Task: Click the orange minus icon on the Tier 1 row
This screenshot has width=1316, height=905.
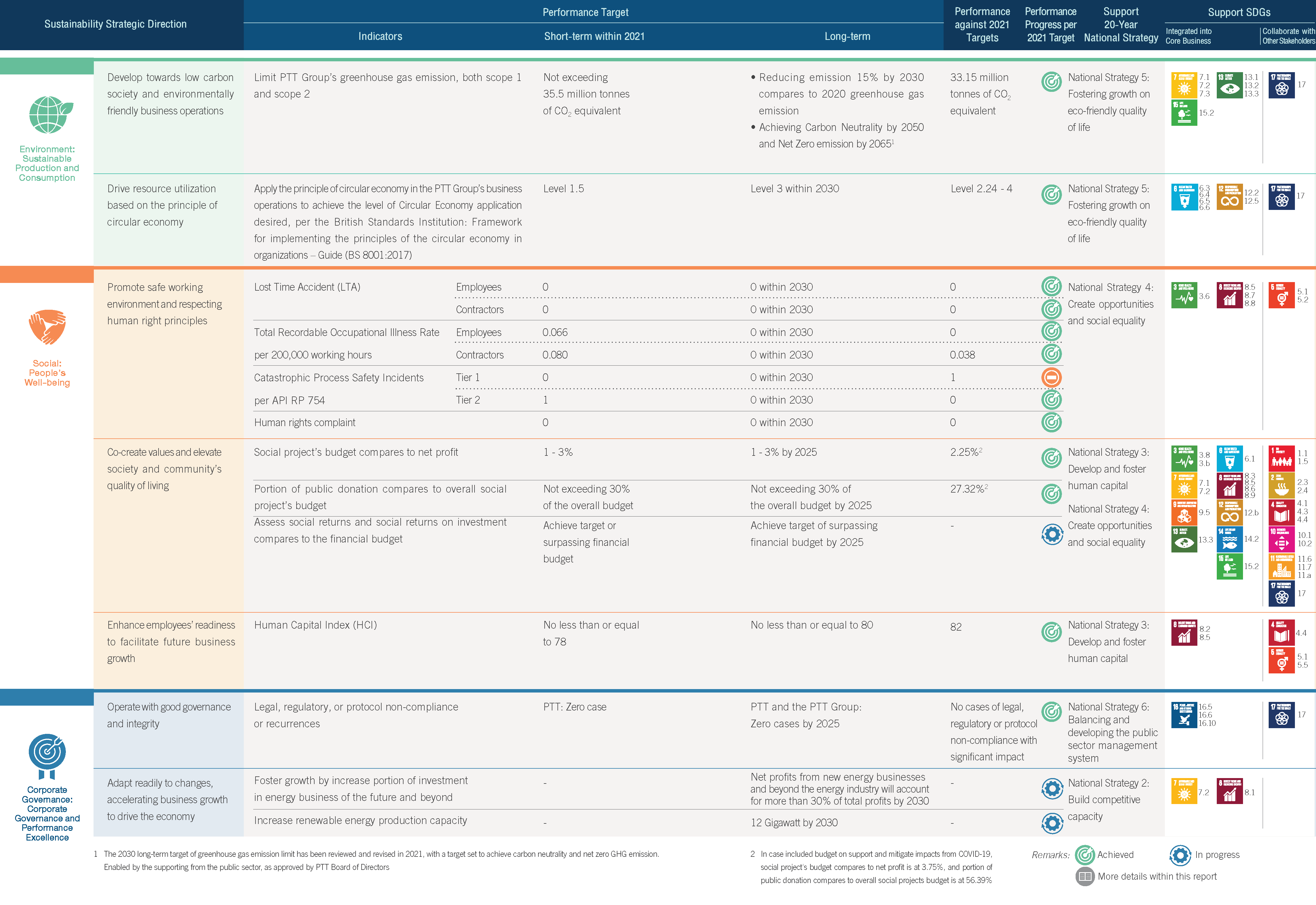Action: [1051, 377]
